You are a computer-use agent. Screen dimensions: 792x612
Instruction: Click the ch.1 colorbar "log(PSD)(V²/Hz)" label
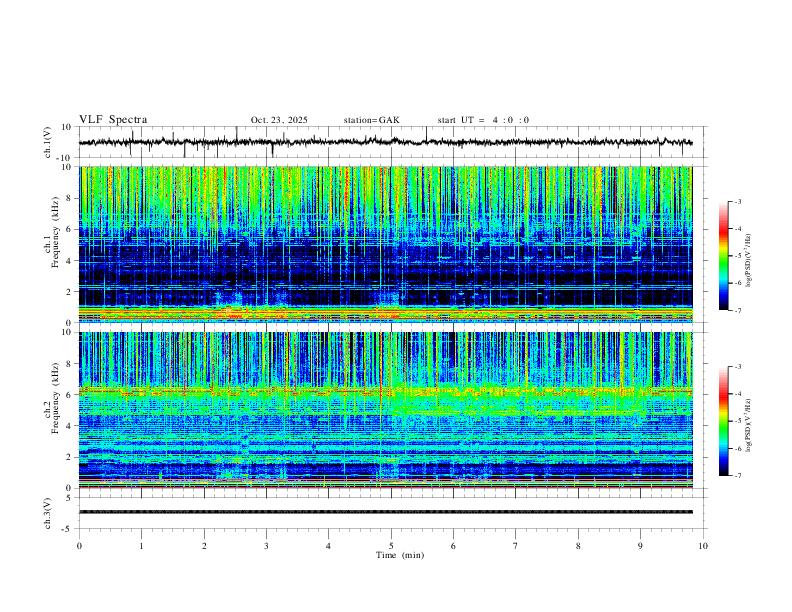click(749, 261)
